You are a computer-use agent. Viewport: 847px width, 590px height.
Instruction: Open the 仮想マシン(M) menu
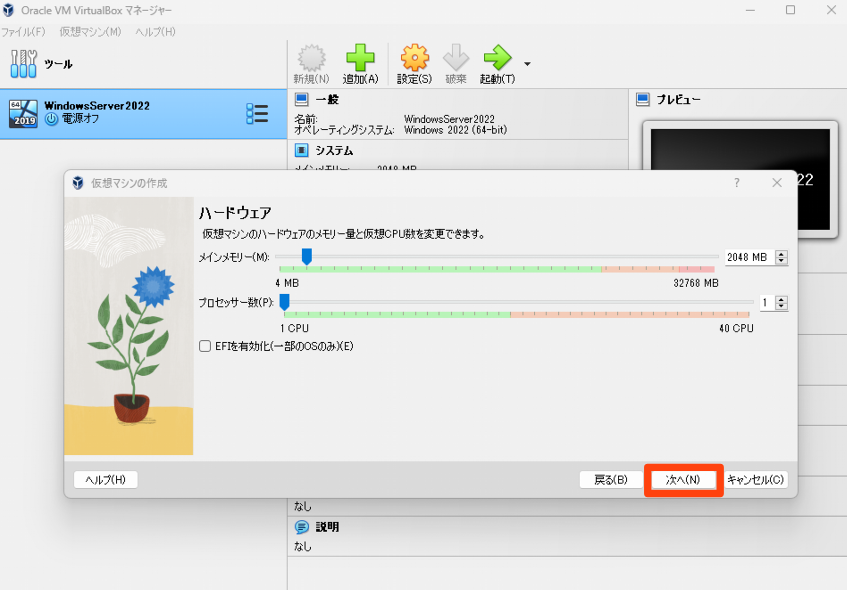coord(90,32)
